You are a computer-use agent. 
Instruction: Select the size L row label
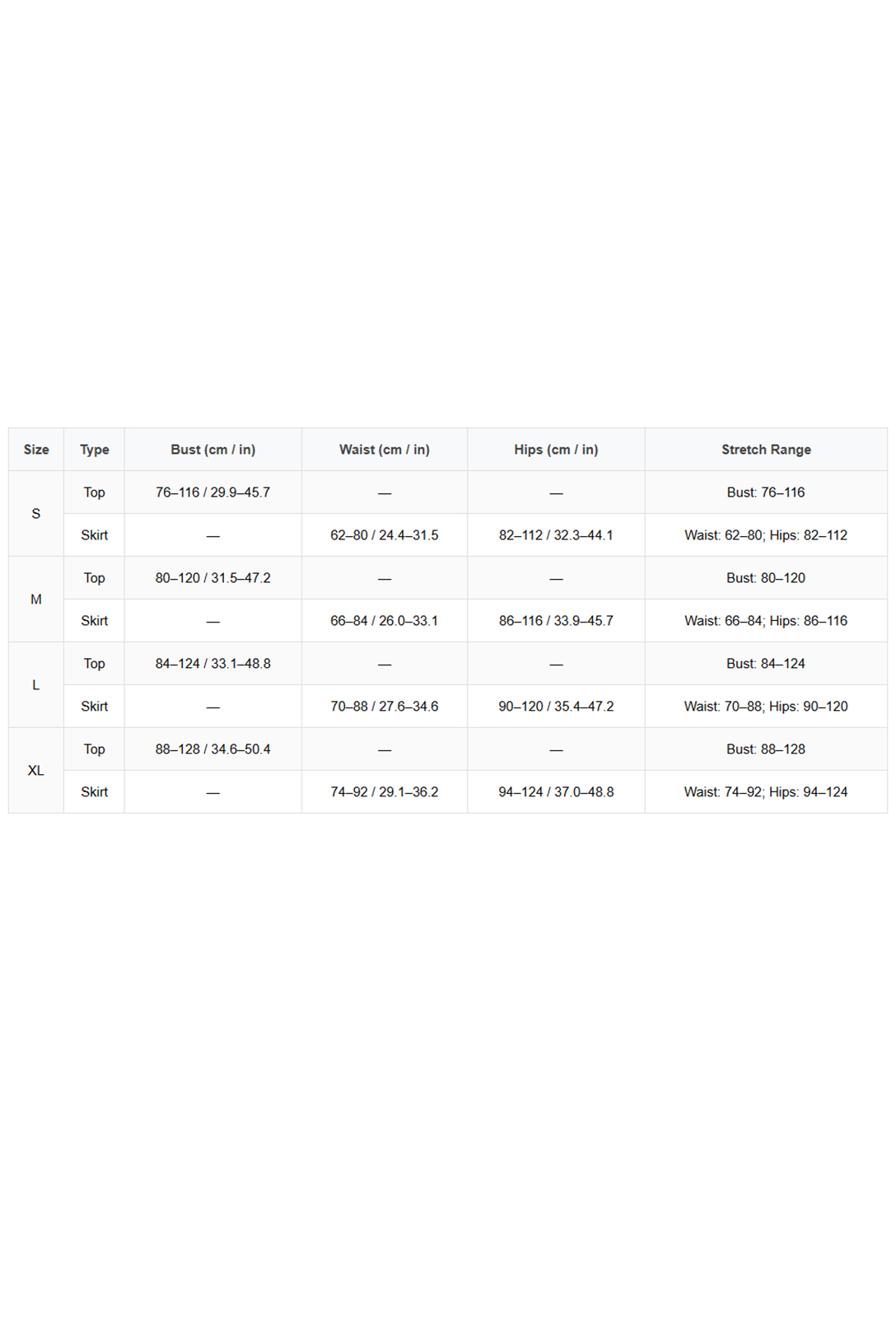point(36,685)
